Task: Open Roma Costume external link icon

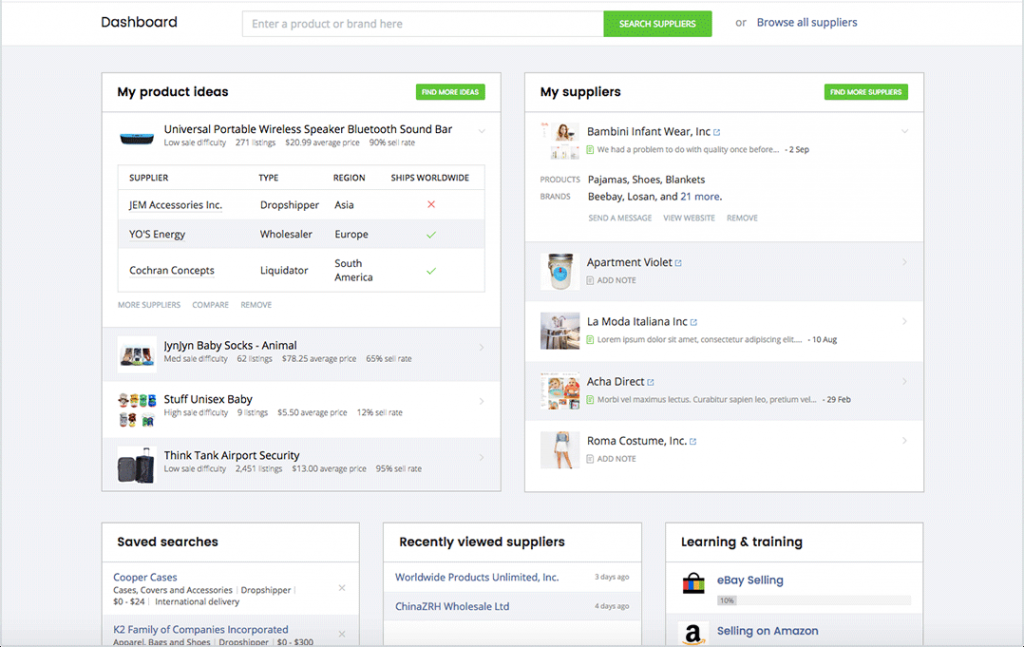Action: (693, 442)
